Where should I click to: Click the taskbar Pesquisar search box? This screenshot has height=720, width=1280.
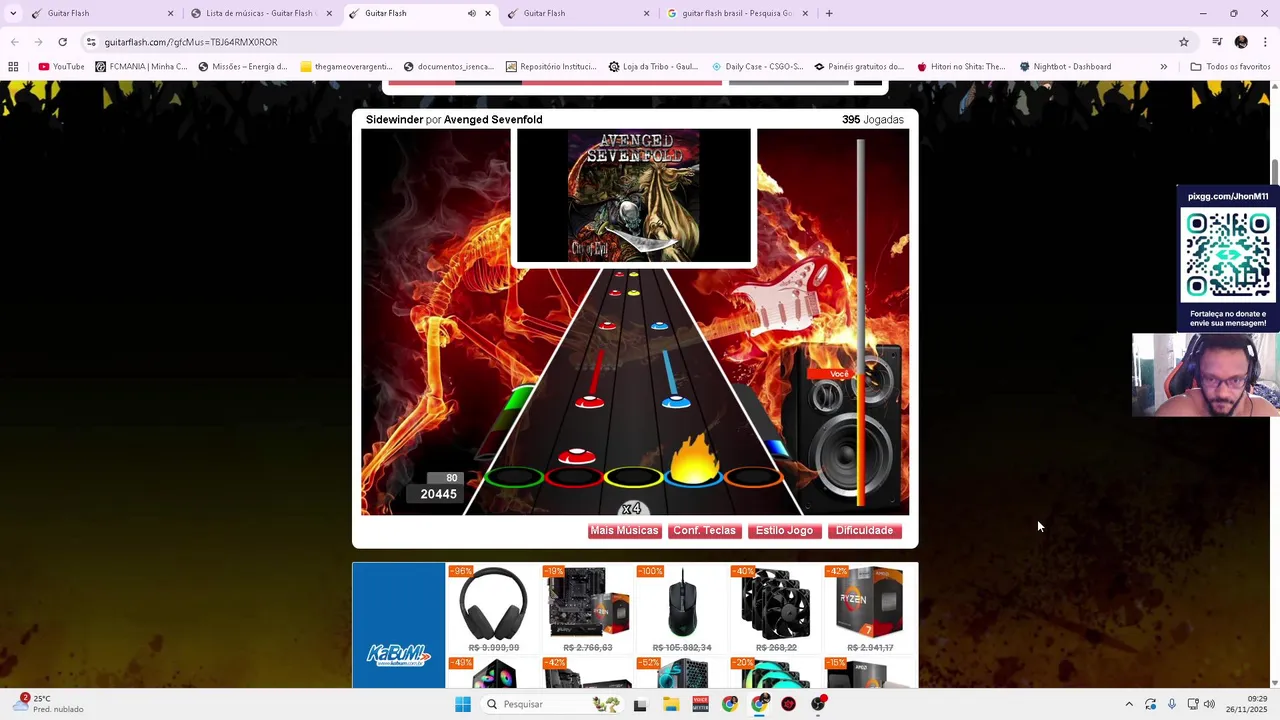pyautogui.click(x=551, y=704)
